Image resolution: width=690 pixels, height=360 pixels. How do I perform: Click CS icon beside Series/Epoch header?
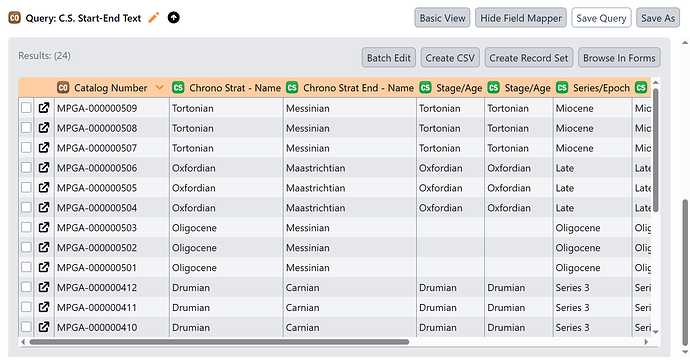click(x=562, y=88)
